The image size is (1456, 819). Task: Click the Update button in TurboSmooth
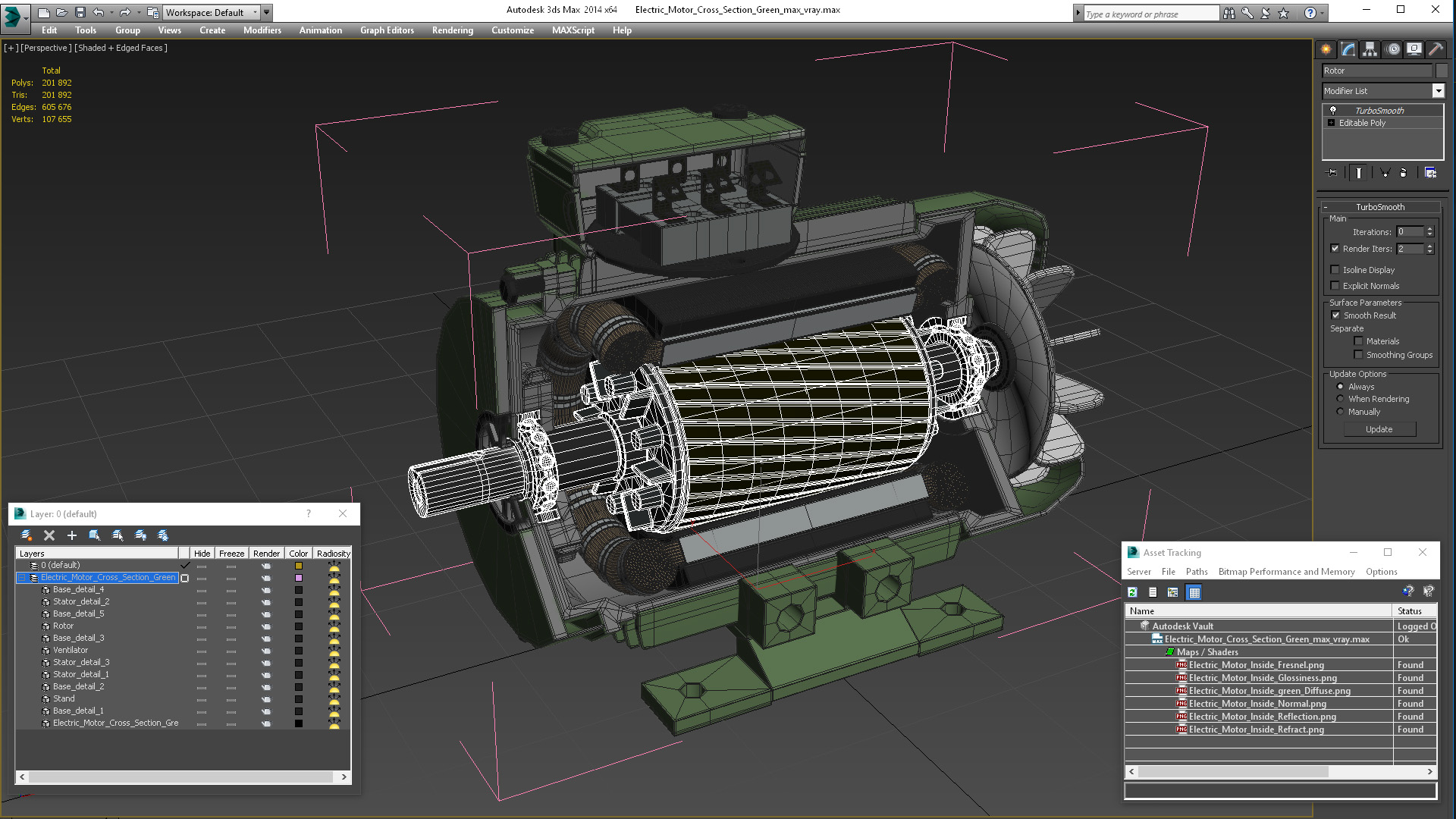1379,429
